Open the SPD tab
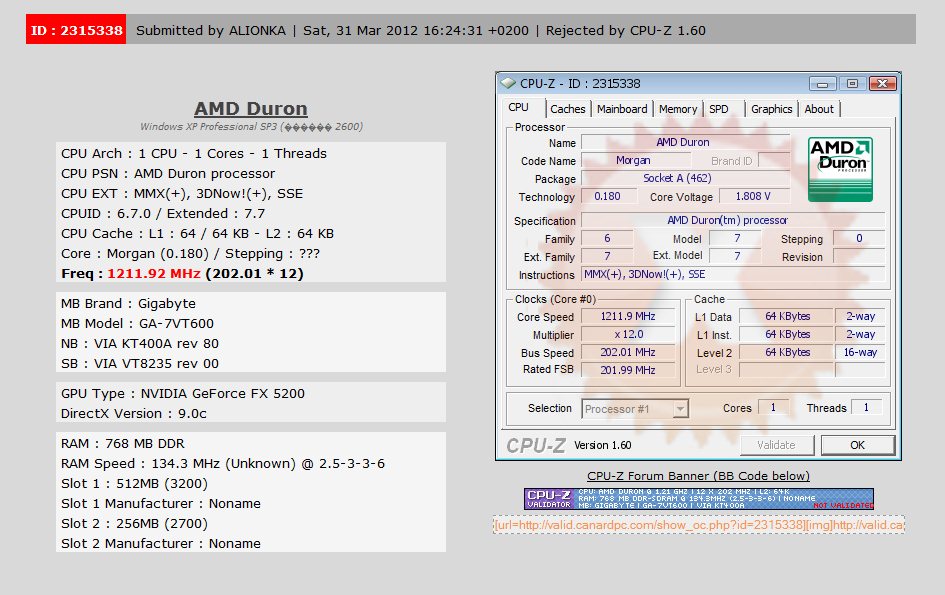Viewport: 945px width, 595px height. tap(718, 109)
